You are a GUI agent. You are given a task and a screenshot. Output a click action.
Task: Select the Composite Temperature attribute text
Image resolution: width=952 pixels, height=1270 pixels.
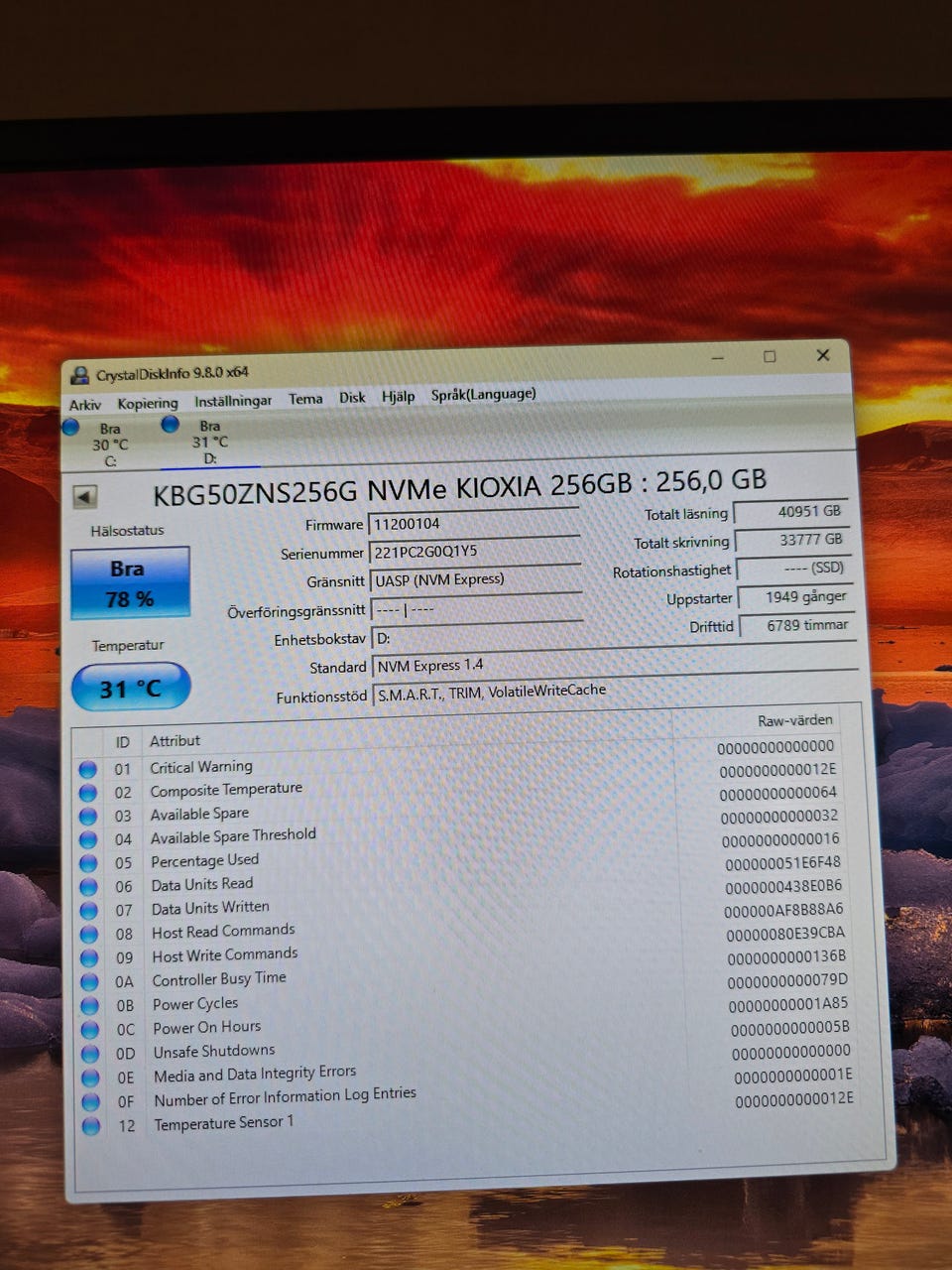tap(226, 790)
